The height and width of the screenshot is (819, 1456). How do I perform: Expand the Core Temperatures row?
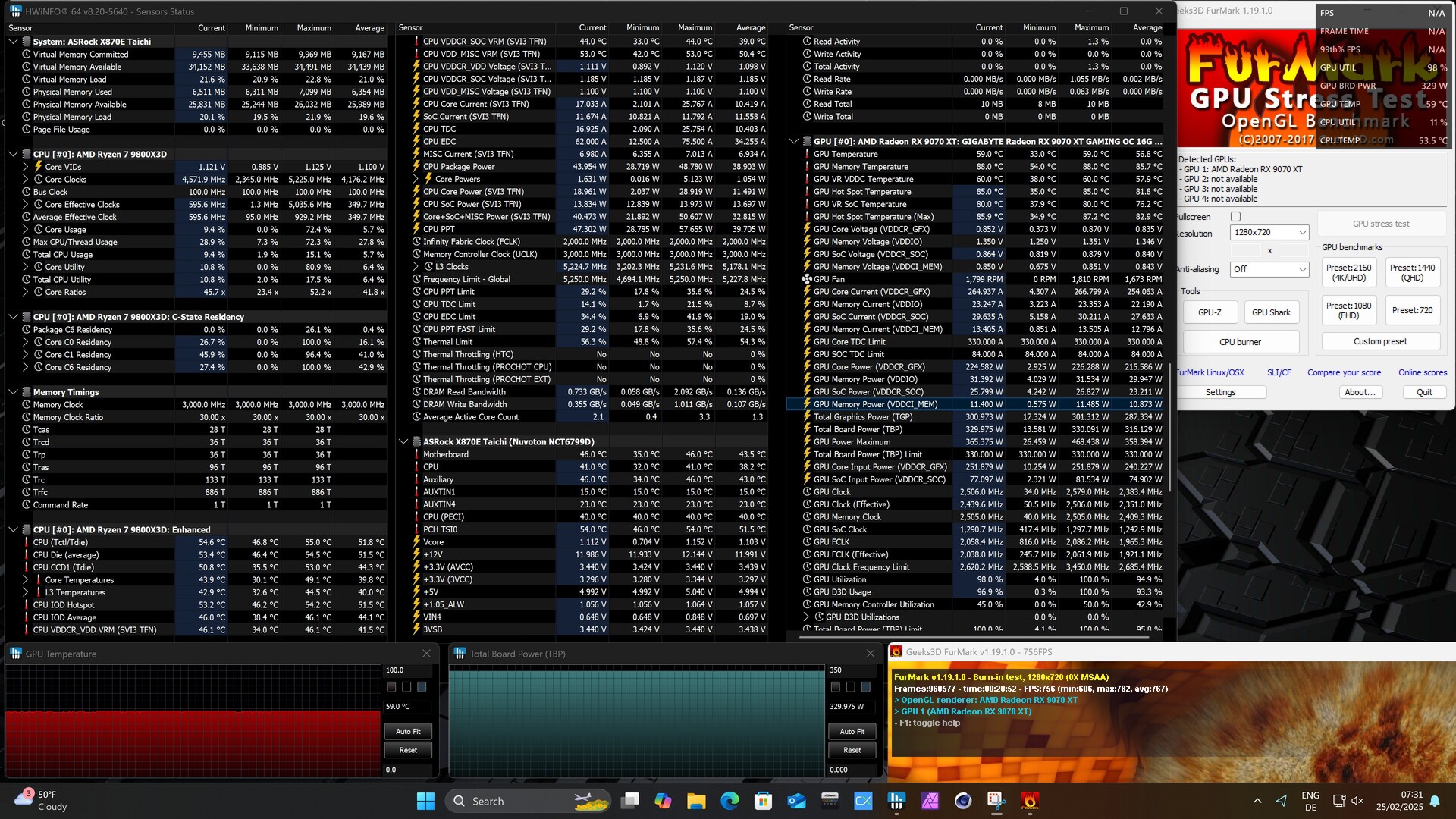coord(25,580)
